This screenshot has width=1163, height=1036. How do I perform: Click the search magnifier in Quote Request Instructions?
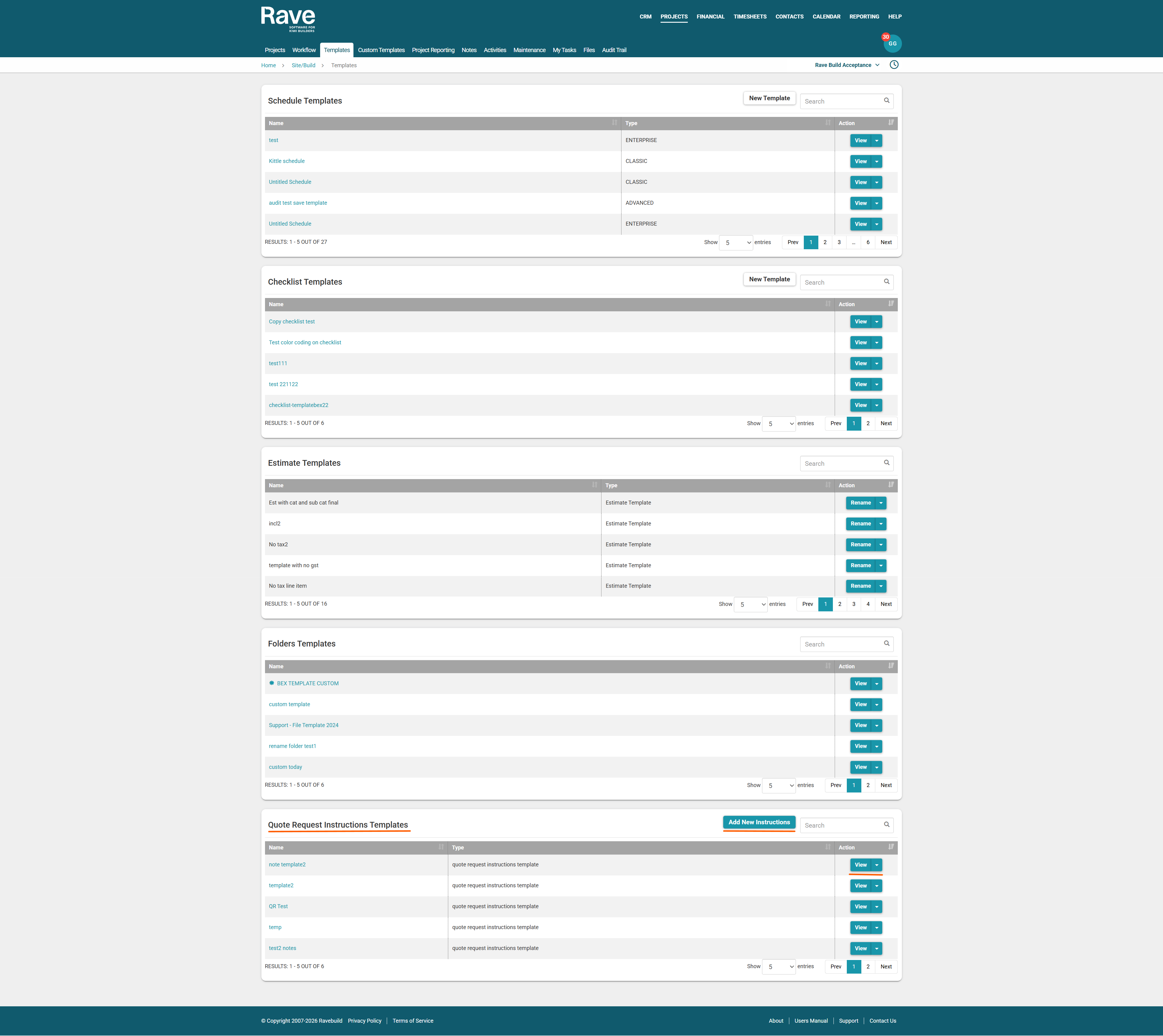[x=886, y=824]
